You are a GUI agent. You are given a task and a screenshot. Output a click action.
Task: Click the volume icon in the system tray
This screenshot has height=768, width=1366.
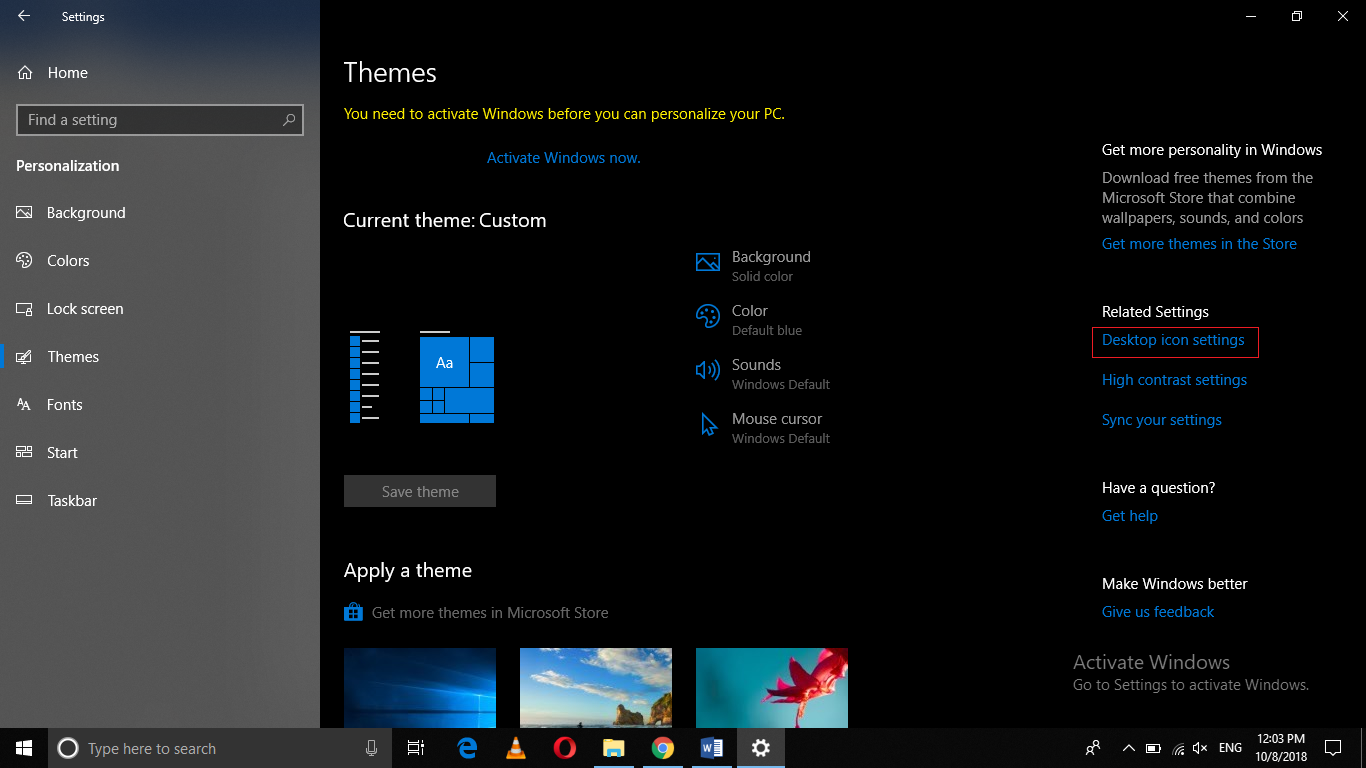pyautogui.click(x=1199, y=748)
